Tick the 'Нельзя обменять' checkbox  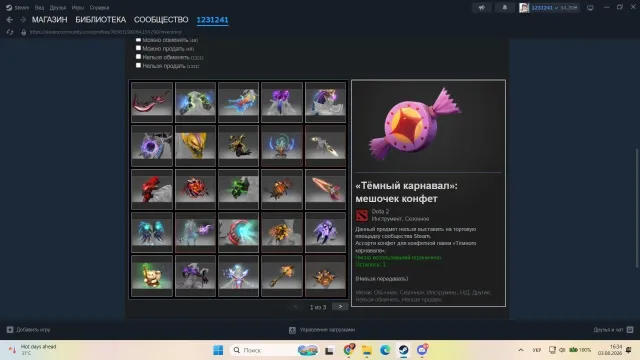tap(138, 57)
